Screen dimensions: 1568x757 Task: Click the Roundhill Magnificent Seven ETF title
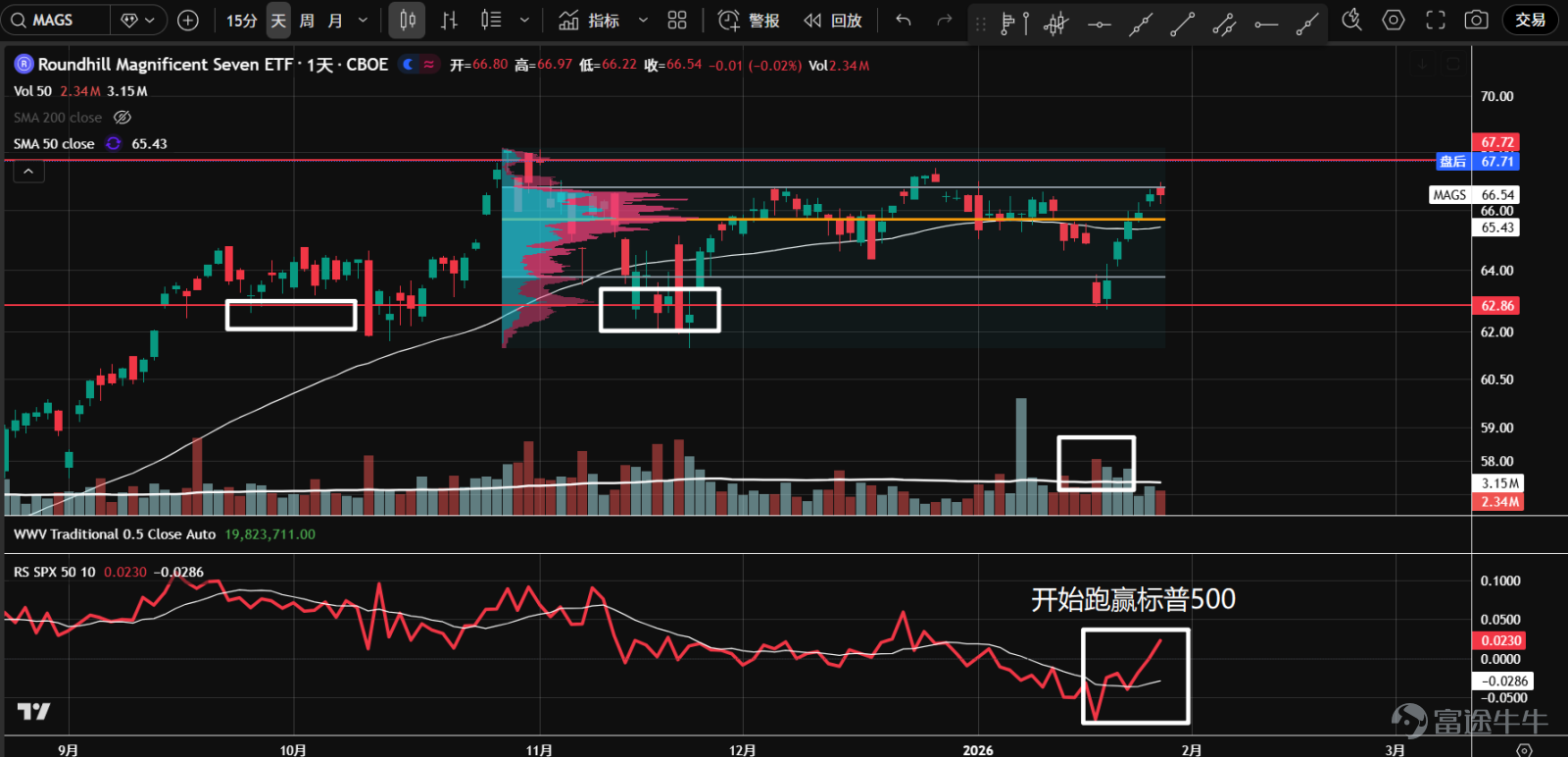[x=213, y=65]
